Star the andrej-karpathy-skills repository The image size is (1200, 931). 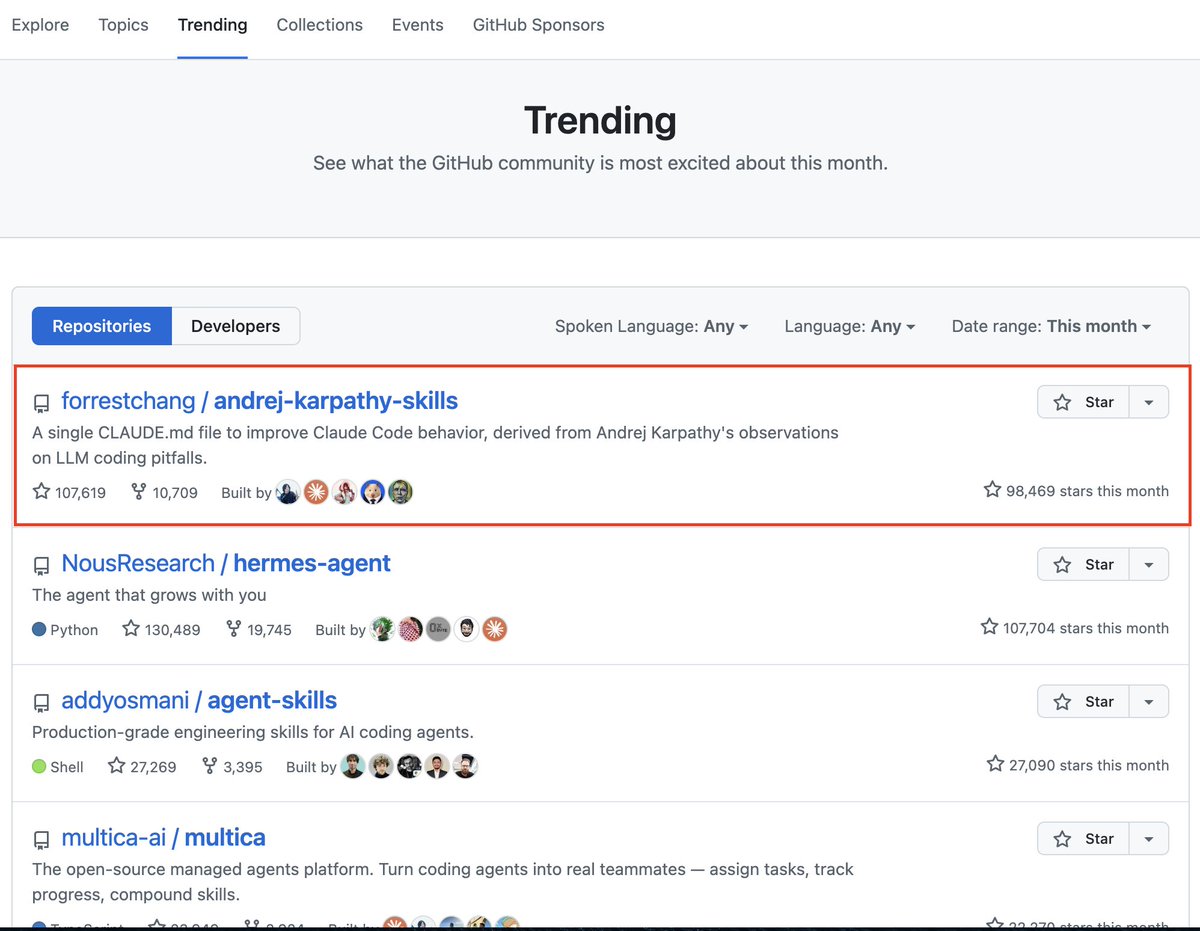pyautogui.click(x=1083, y=402)
